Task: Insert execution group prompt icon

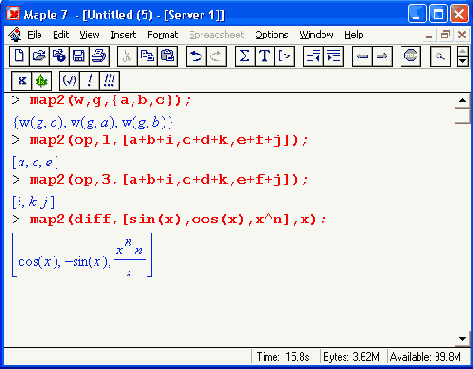Action: 284,56
